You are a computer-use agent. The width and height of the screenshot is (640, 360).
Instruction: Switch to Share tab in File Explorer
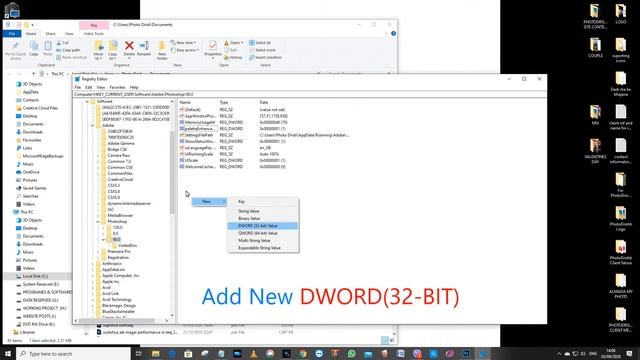[50, 33]
